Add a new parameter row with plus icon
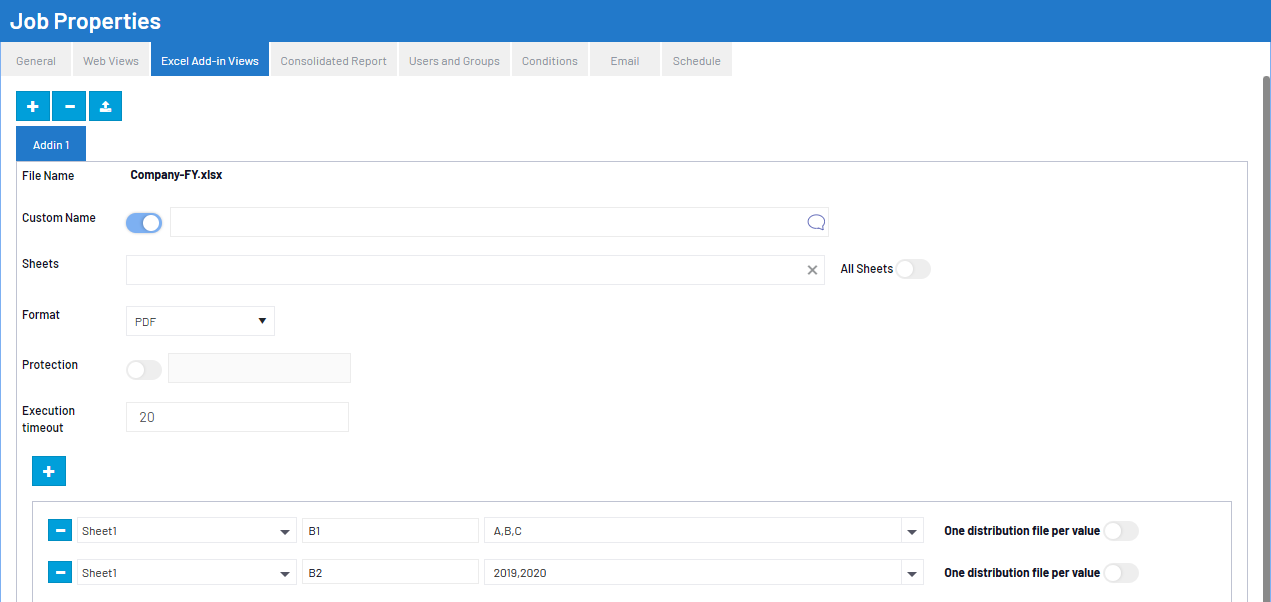This screenshot has height=602, width=1271. point(49,471)
